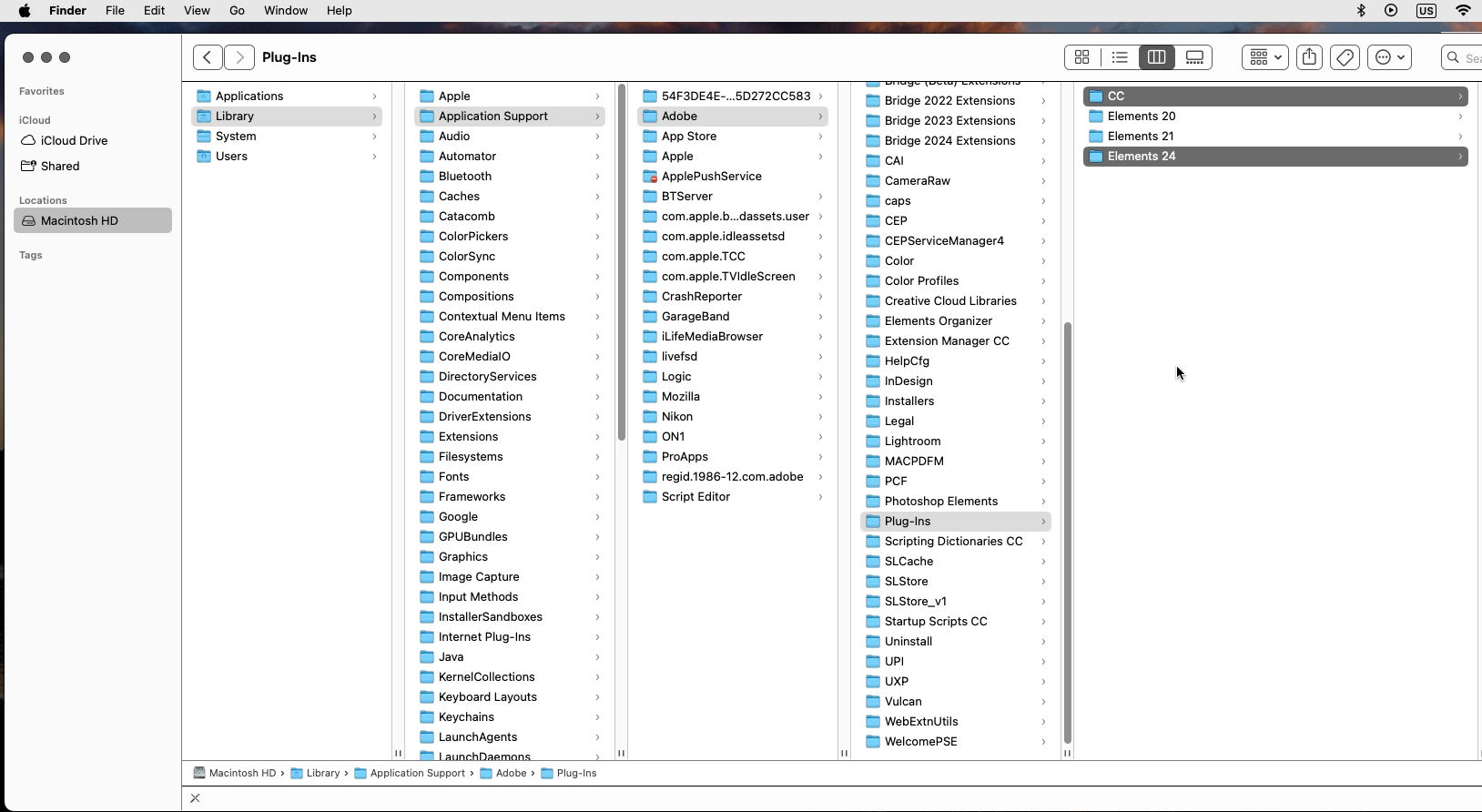Select the Creative Cloud Libraries folder
1482x812 pixels.
tap(956, 300)
